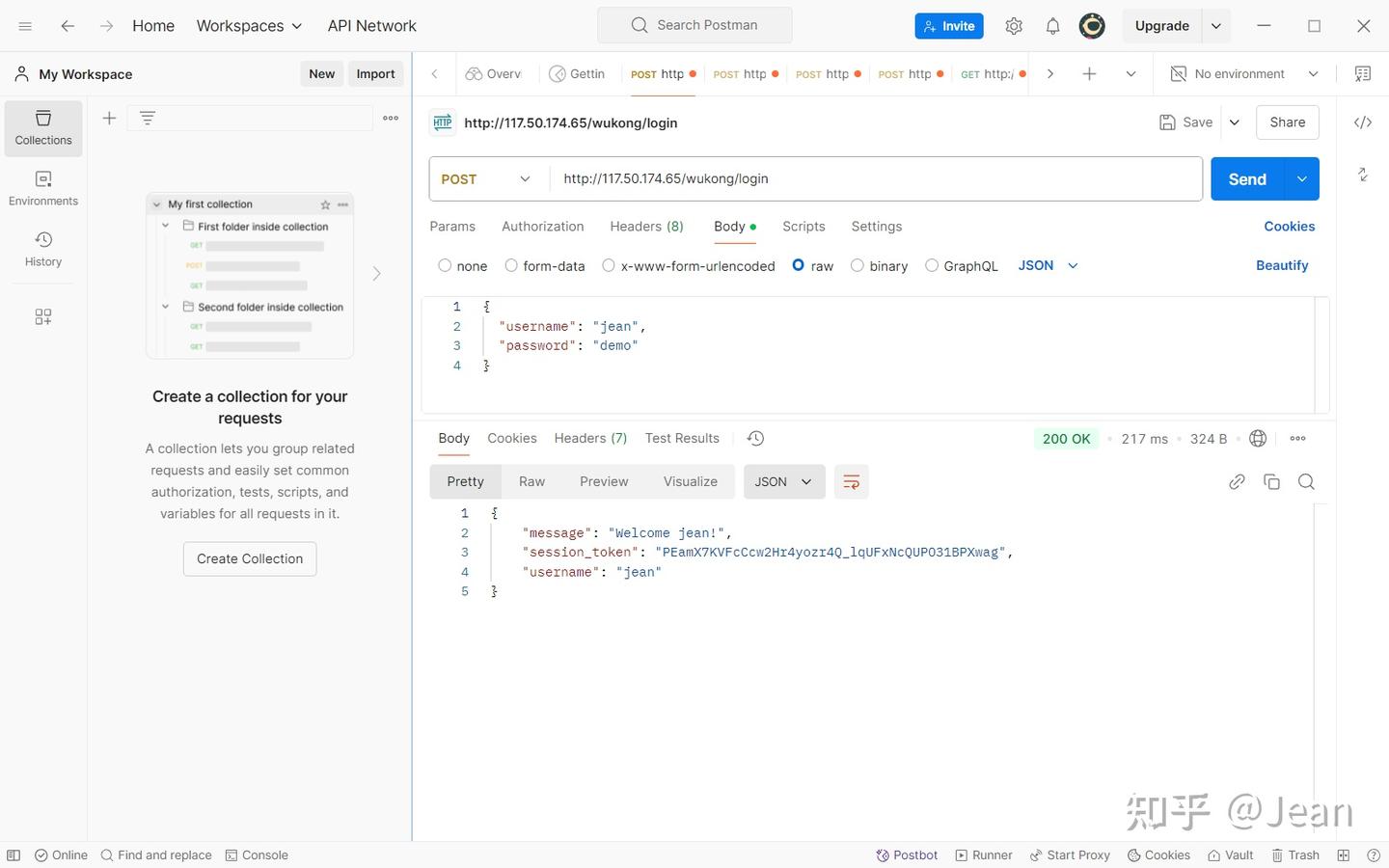Image resolution: width=1389 pixels, height=868 pixels.
Task: Switch to the Authorization tab
Action: tap(542, 227)
